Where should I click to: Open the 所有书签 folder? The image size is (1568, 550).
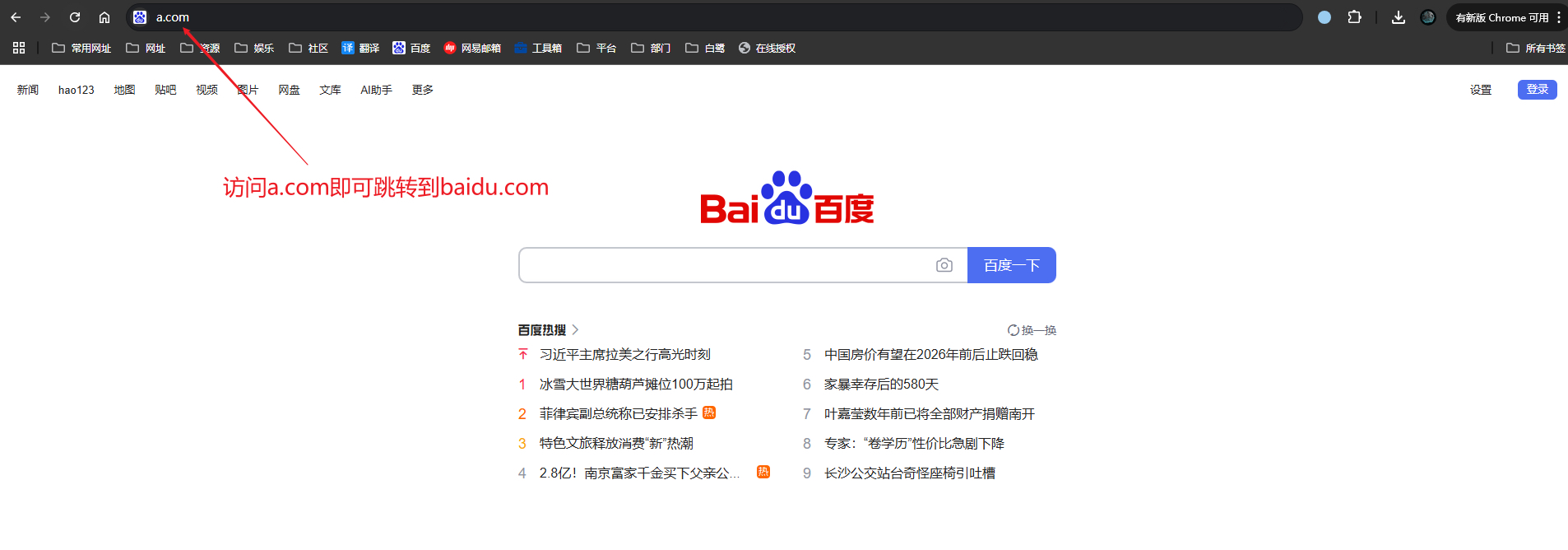[1536, 48]
